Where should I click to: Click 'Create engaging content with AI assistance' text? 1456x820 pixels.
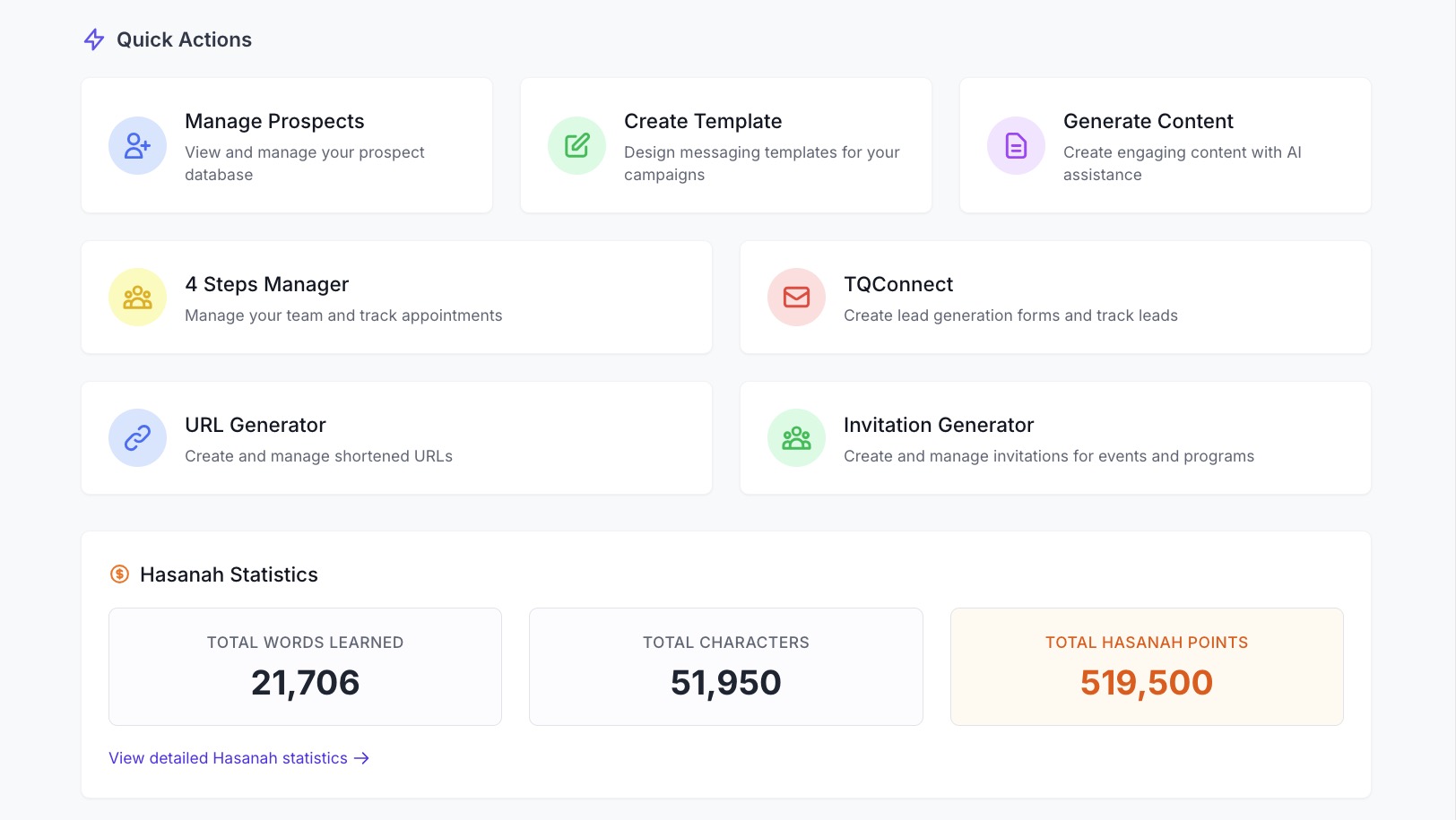1183,163
